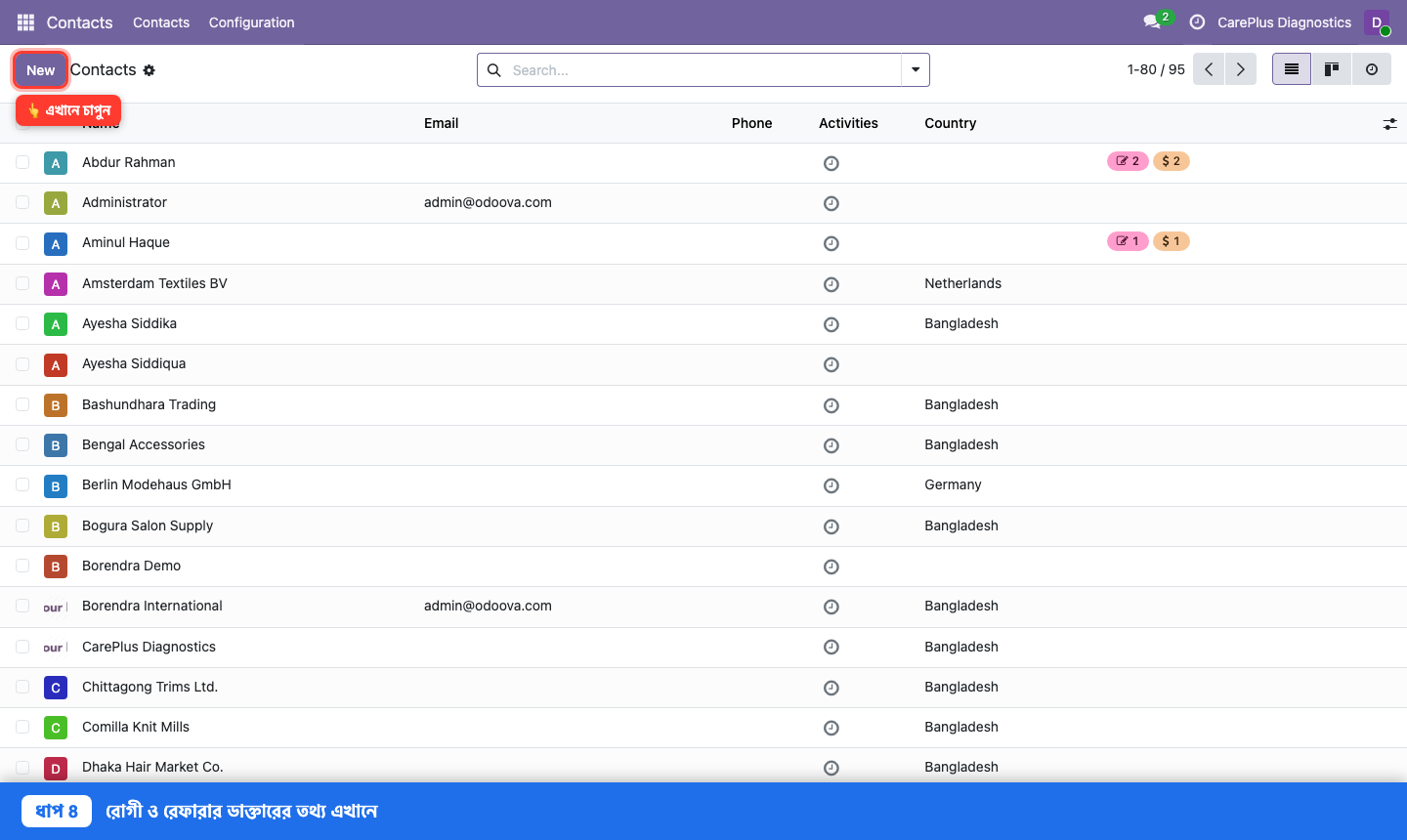The width and height of the screenshot is (1407, 840).
Task: Sort by Phone column header
Action: [752, 123]
